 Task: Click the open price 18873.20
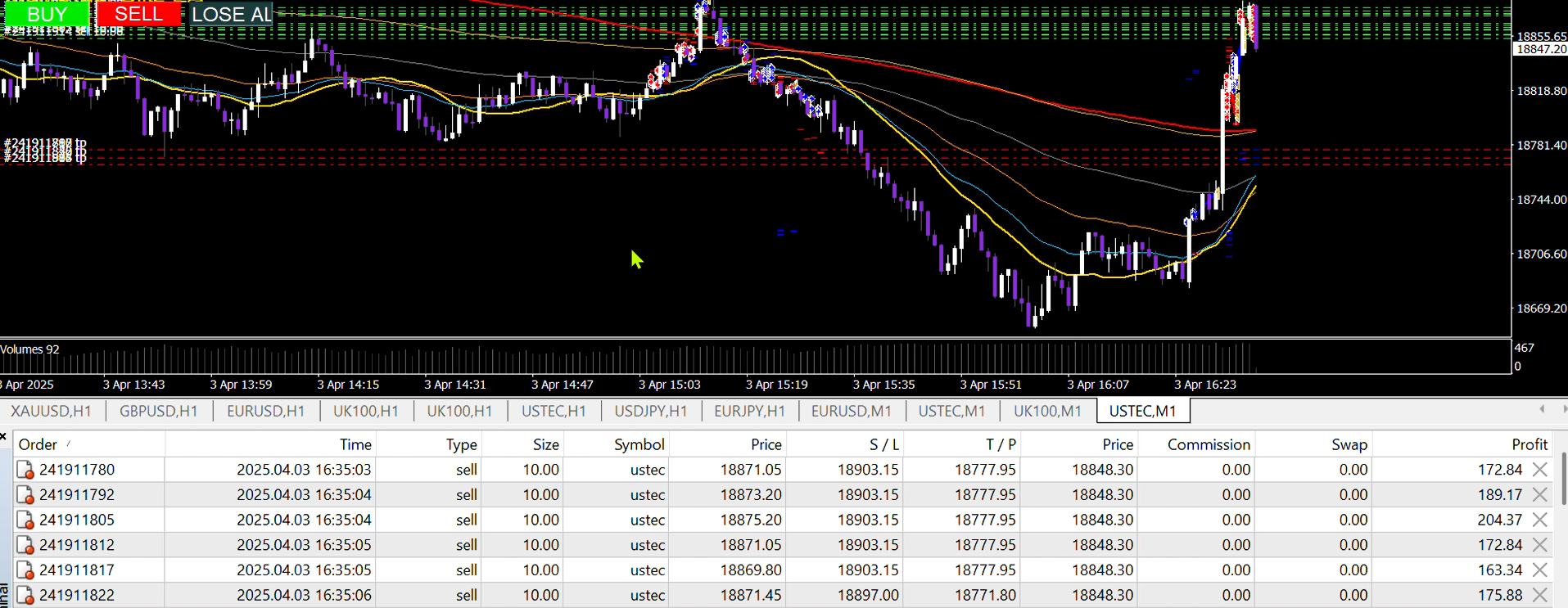[x=751, y=495]
